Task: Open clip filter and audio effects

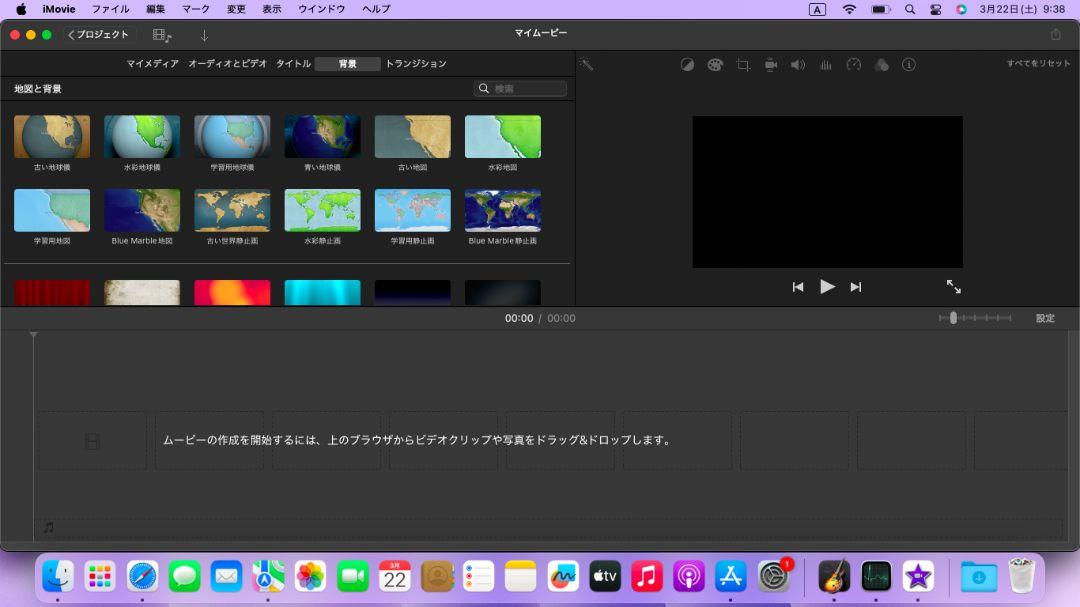Action: (882, 65)
